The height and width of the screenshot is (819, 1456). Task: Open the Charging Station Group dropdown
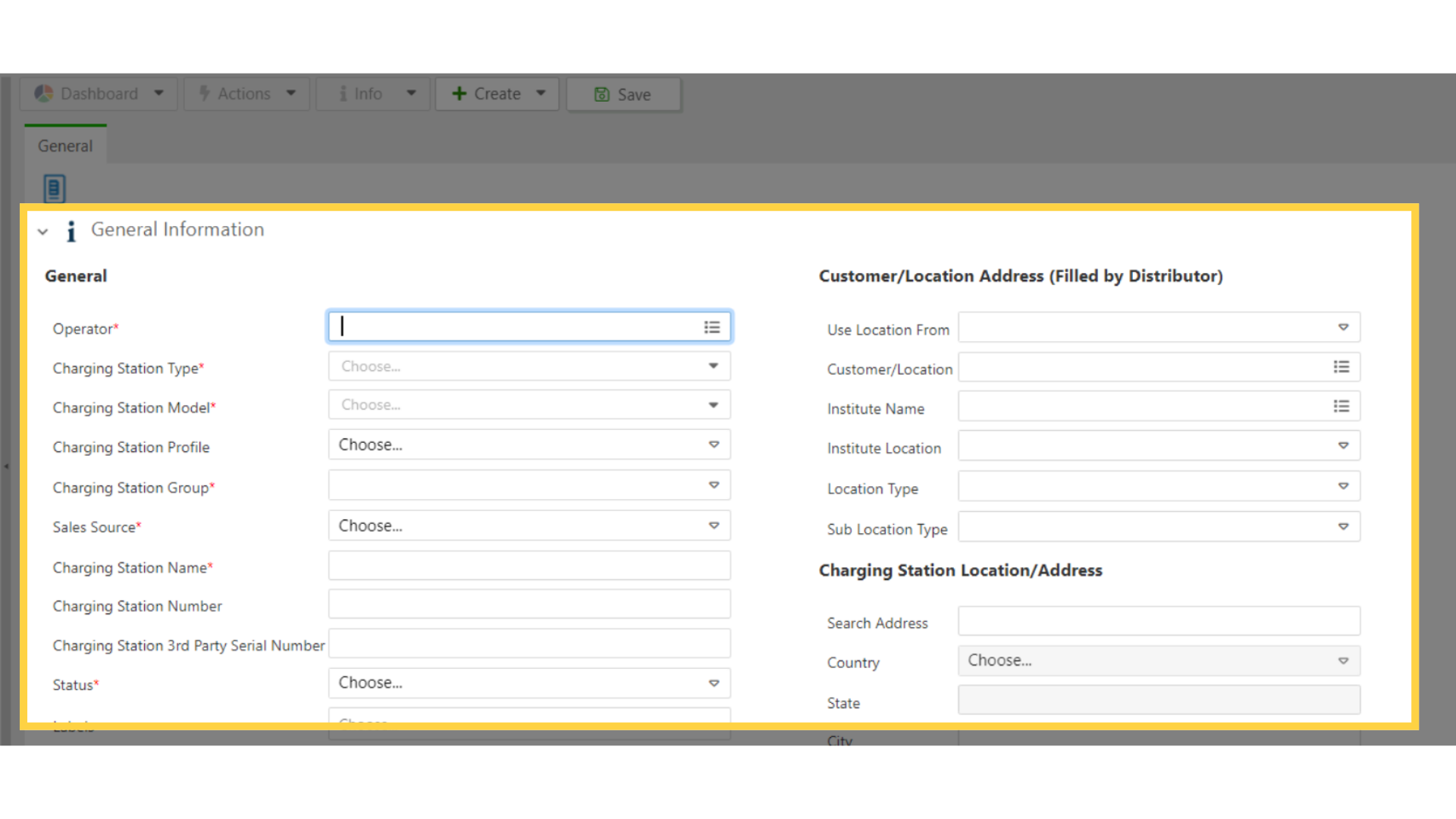pyautogui.click(x=529, y=485)
